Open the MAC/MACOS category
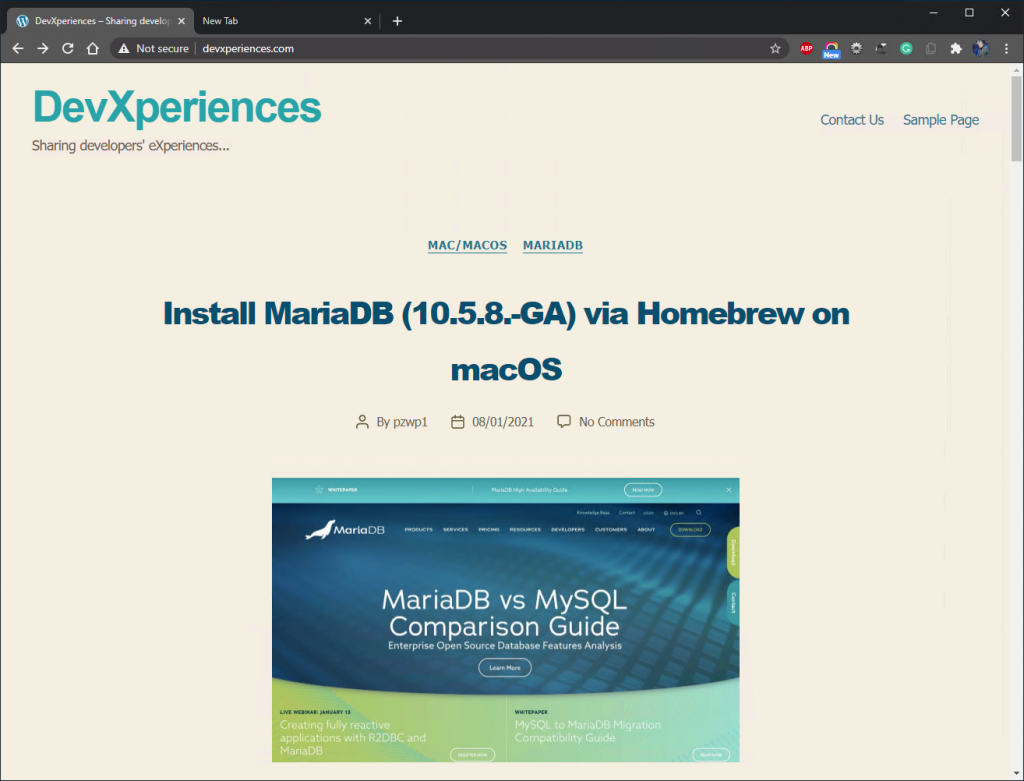 [x=468, y=246]
